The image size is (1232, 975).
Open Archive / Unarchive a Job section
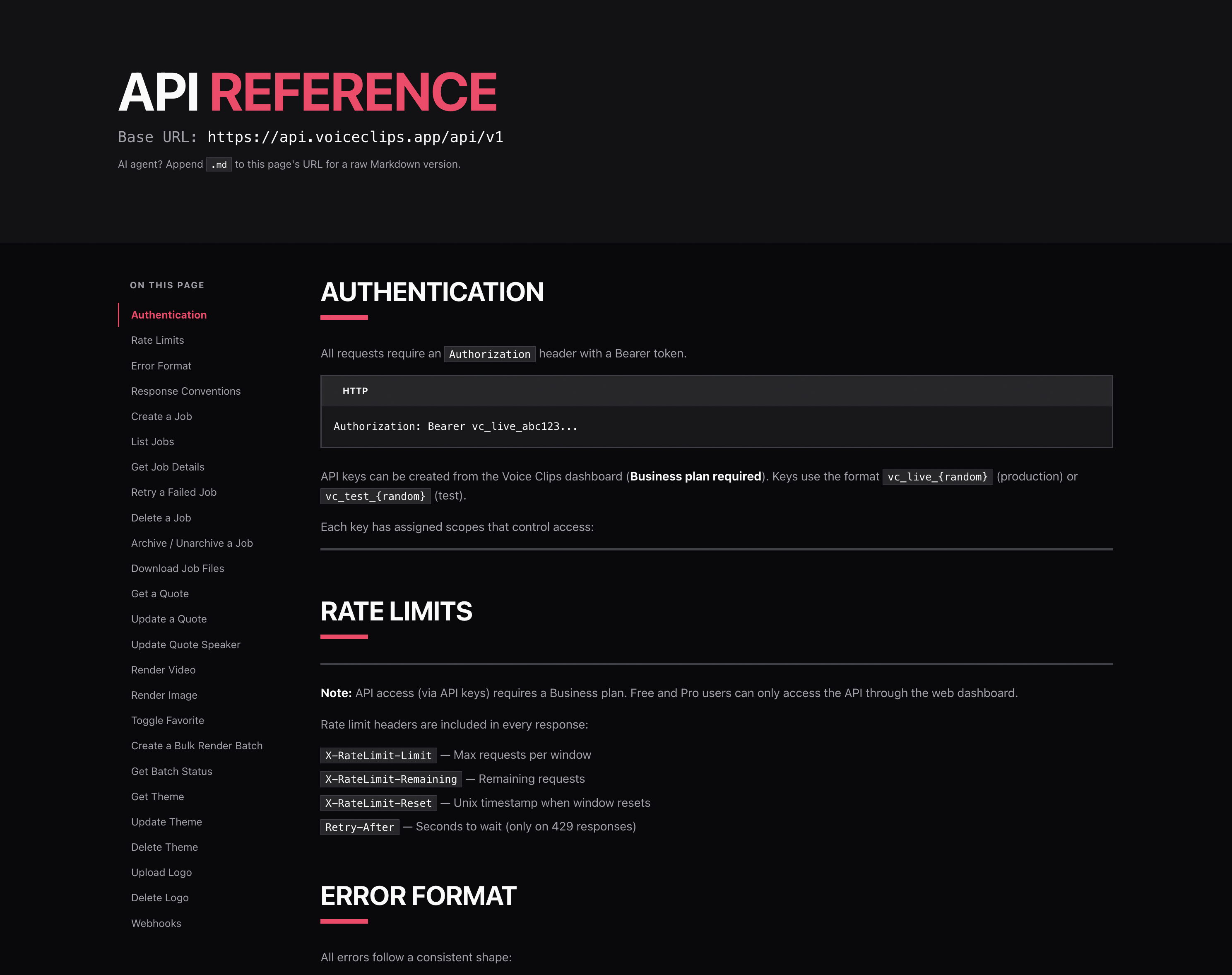click(x=192, y=543)
